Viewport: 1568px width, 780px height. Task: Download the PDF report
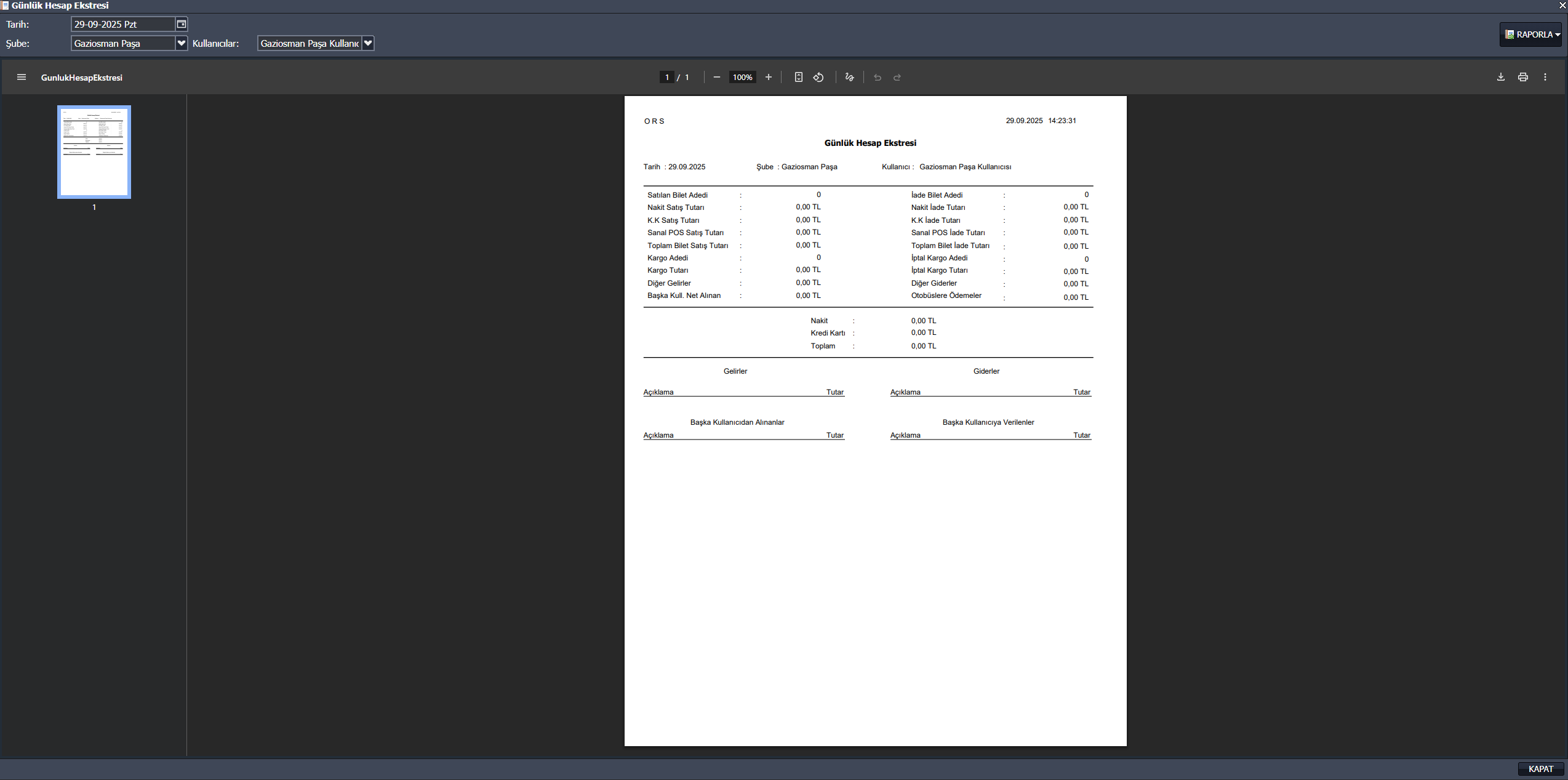[x=1500, y=77]
